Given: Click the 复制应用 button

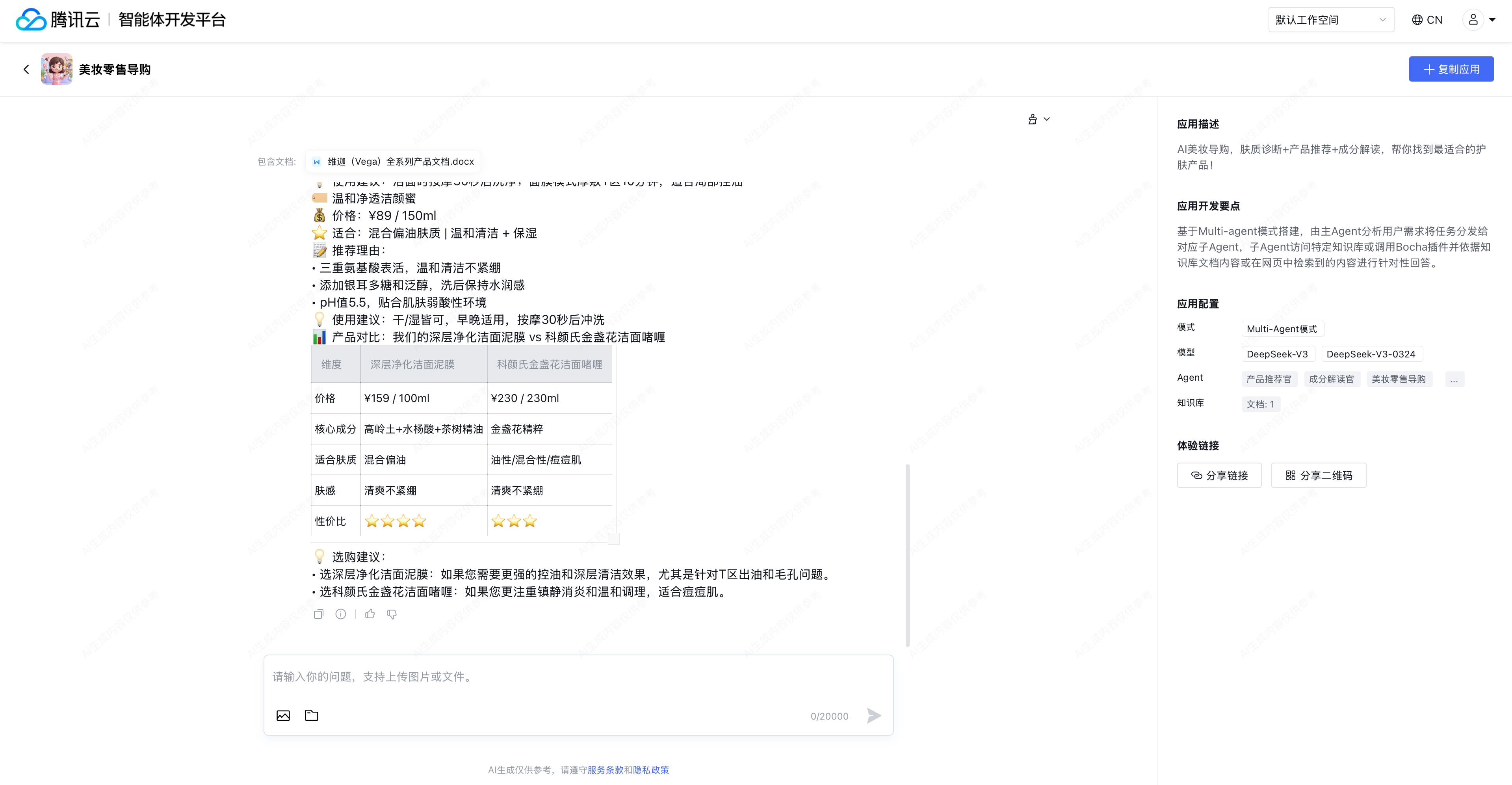Looking at the screenshot, I should [1451, 69].
